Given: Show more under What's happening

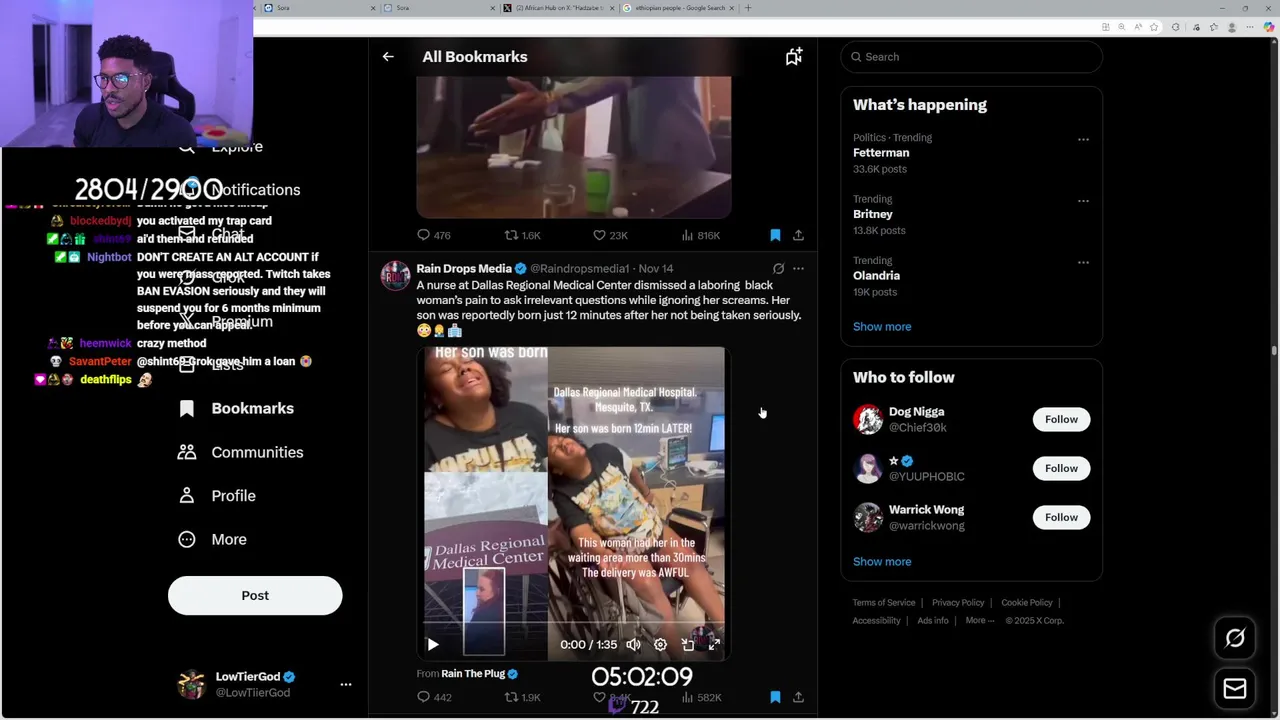Looking at the screenshot, I should point(882,327).
